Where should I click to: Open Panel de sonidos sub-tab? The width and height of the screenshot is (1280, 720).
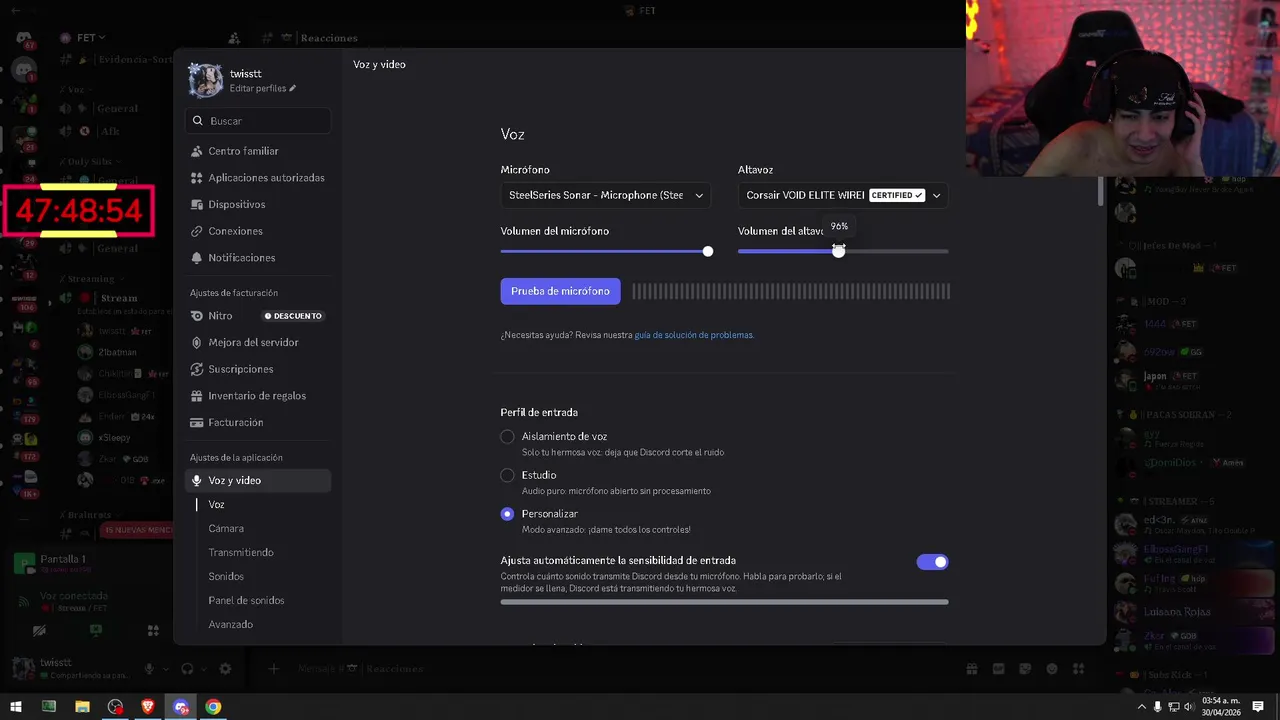(x=246, y=601)
